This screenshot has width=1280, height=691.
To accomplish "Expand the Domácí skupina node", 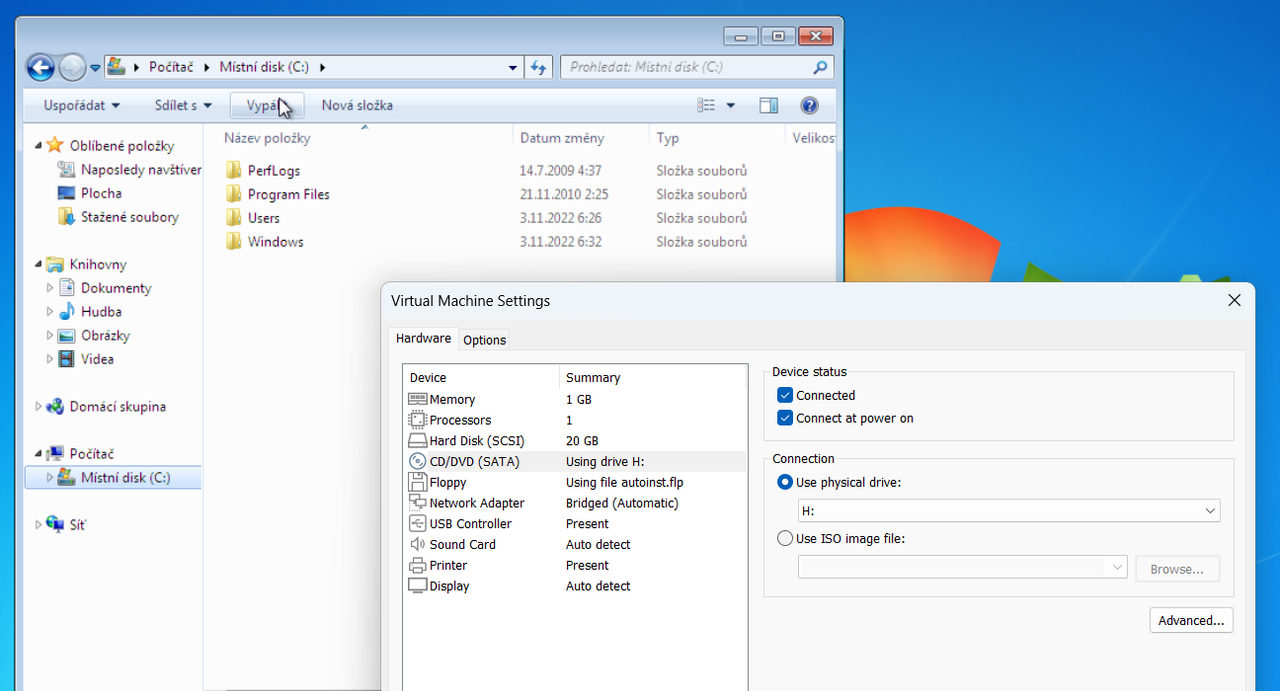I will (39, 407).
